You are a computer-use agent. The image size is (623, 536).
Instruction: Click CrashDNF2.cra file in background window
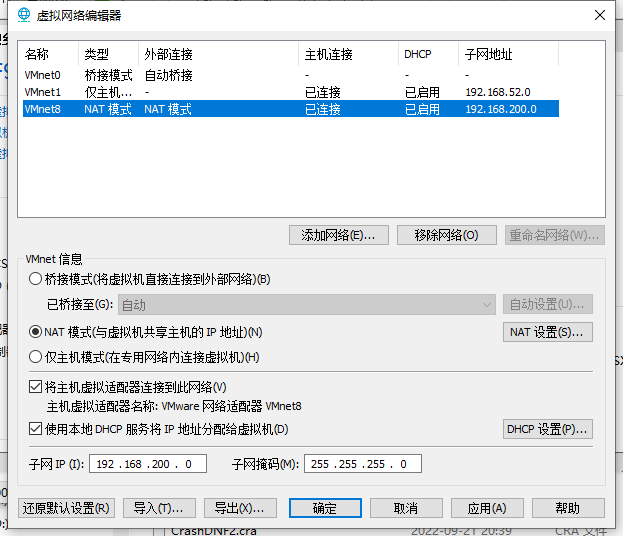click(x=214, y=531)
